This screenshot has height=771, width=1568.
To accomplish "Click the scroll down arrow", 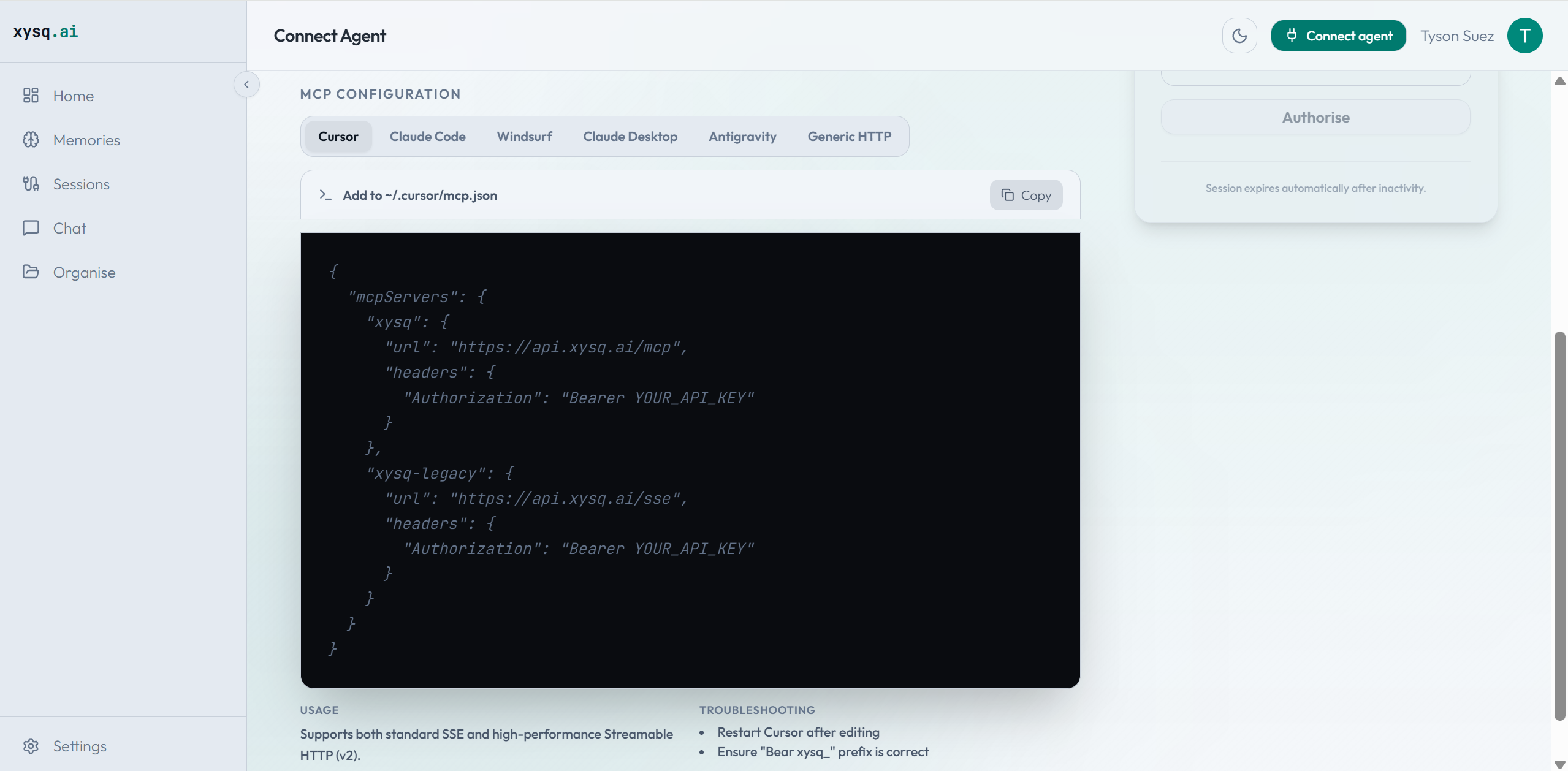I will (x=1559, y=764).
